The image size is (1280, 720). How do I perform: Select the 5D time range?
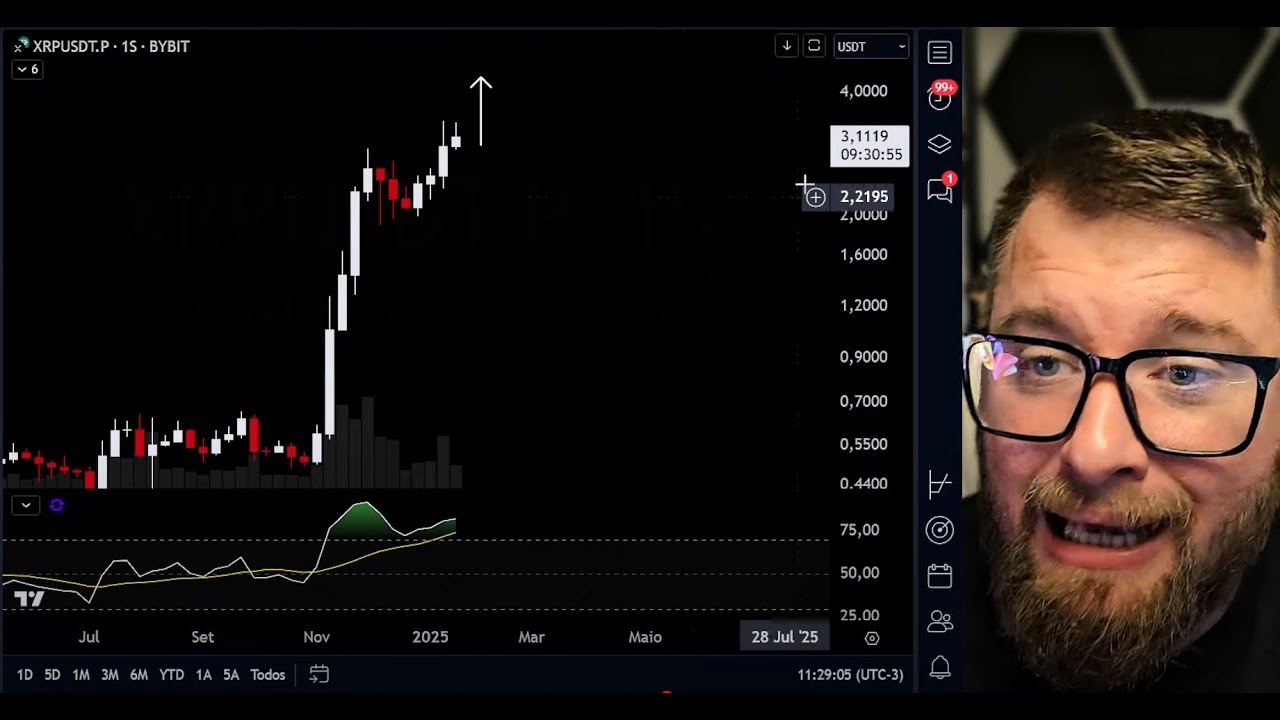[52, 675]
